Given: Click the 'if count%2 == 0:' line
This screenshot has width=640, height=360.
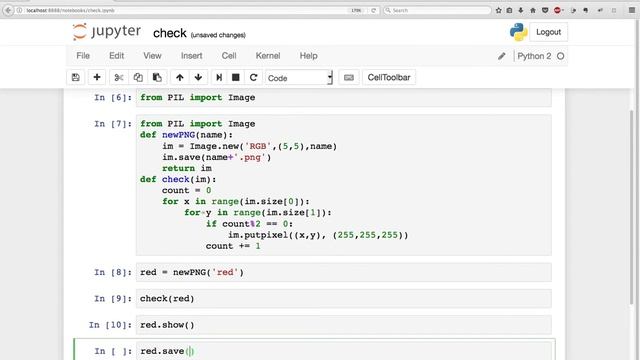Looking at the screenshot, I should 249,224.
